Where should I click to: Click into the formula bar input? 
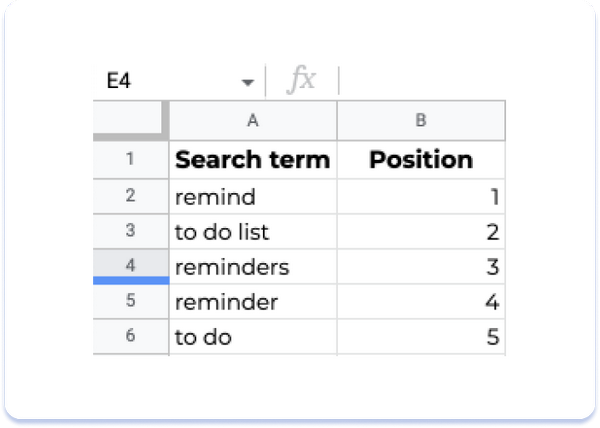(422, 80)
